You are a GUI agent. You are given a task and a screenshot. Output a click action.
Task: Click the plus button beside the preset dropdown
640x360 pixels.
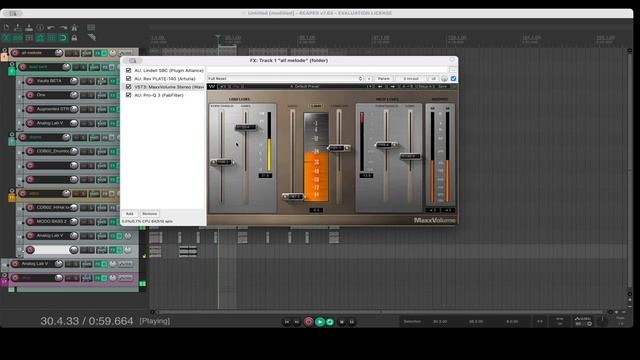click(x=369, y=78)
